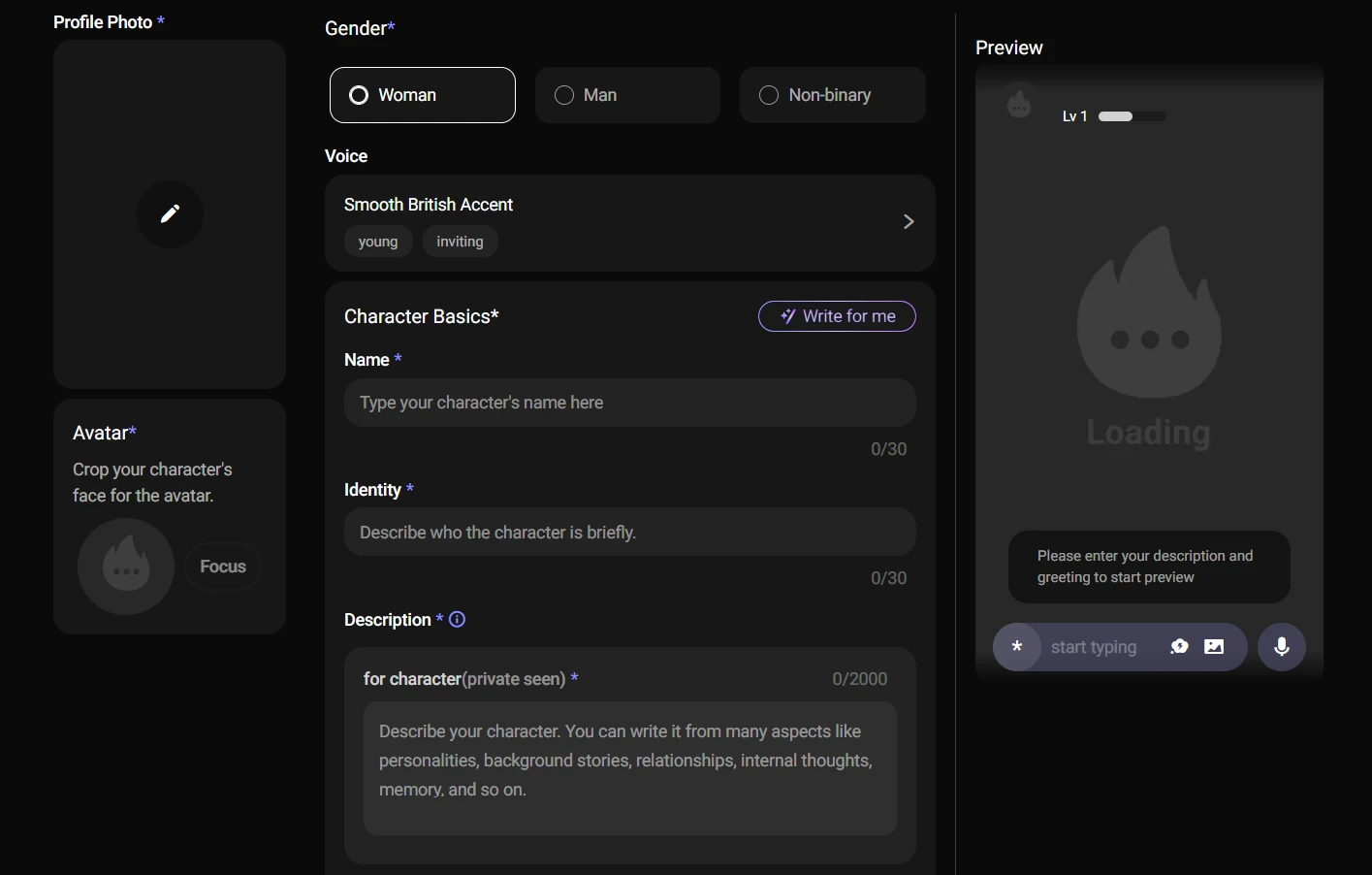Click the asterisk button in chat input

[x=1017, y=647]
